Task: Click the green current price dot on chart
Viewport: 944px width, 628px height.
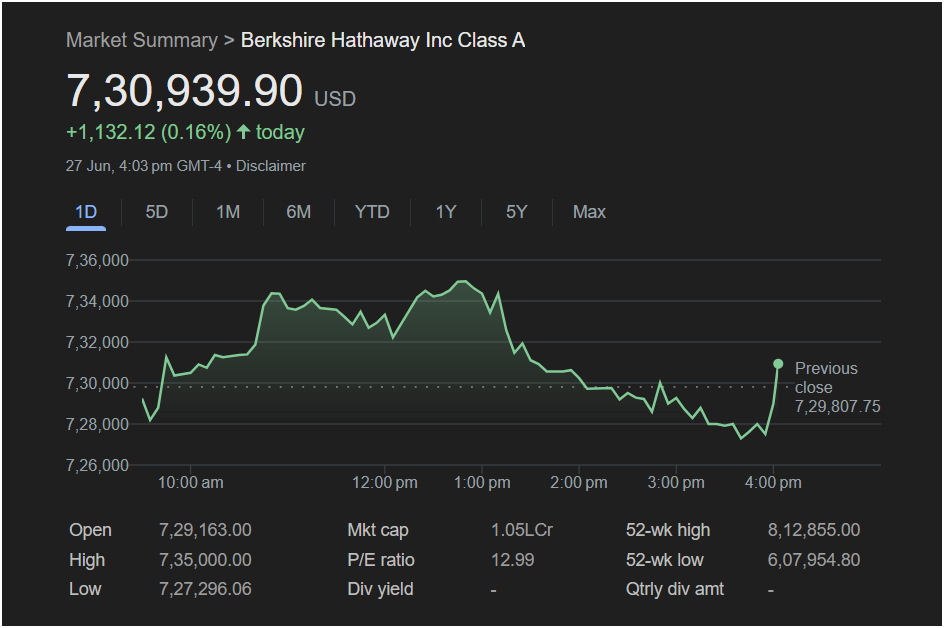Action: click(778, 364)
